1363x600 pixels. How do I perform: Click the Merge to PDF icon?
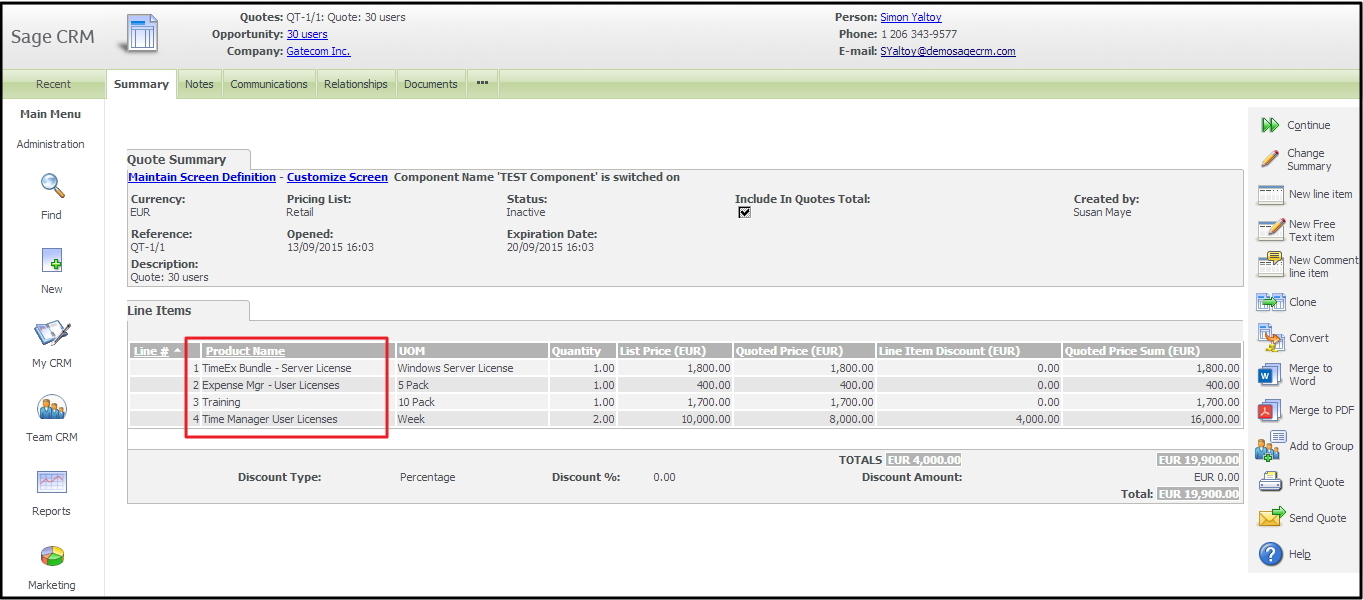1270,410
